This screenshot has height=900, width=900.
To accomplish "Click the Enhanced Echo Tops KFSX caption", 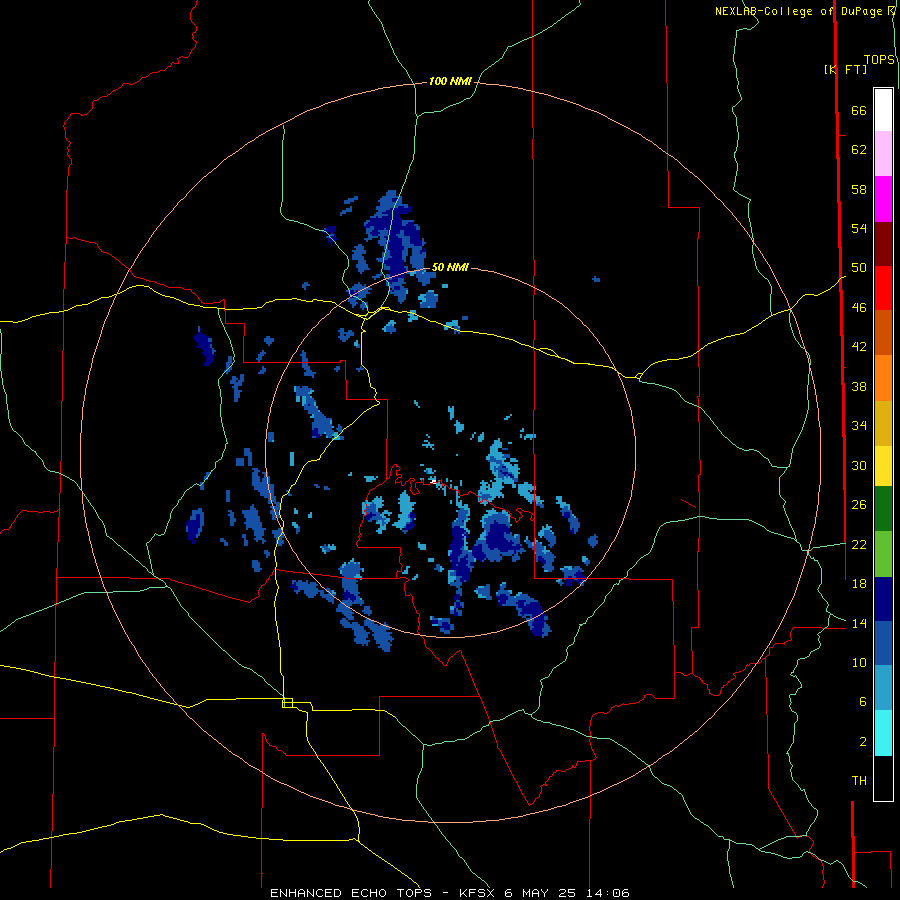I will (x=449, y=893).
